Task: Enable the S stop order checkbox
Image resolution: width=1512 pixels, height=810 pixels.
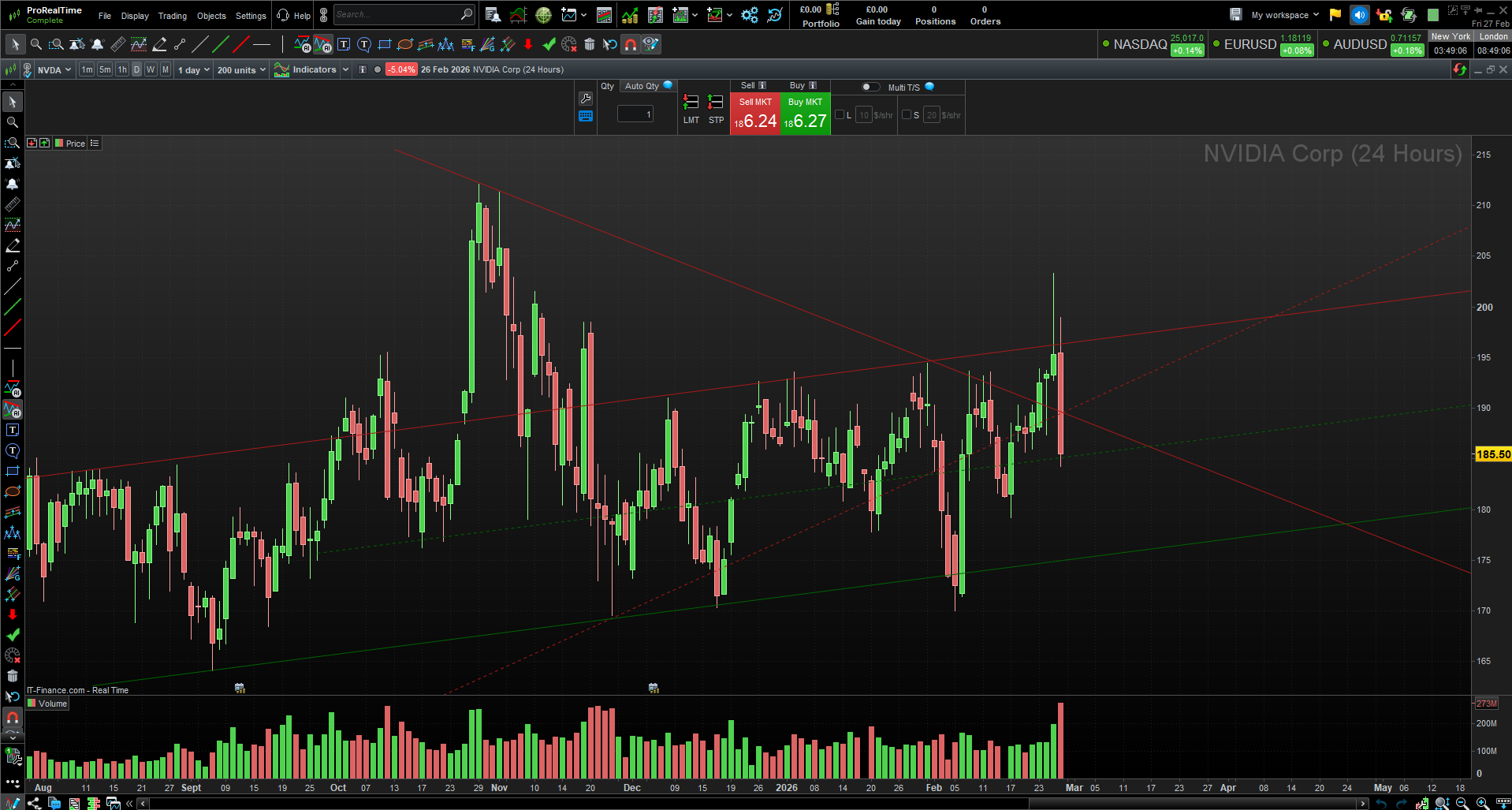Action: (x=907, y=114)
